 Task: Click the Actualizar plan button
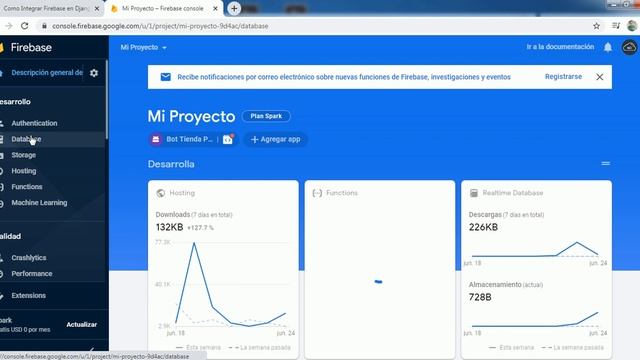(x=82, y=325)
